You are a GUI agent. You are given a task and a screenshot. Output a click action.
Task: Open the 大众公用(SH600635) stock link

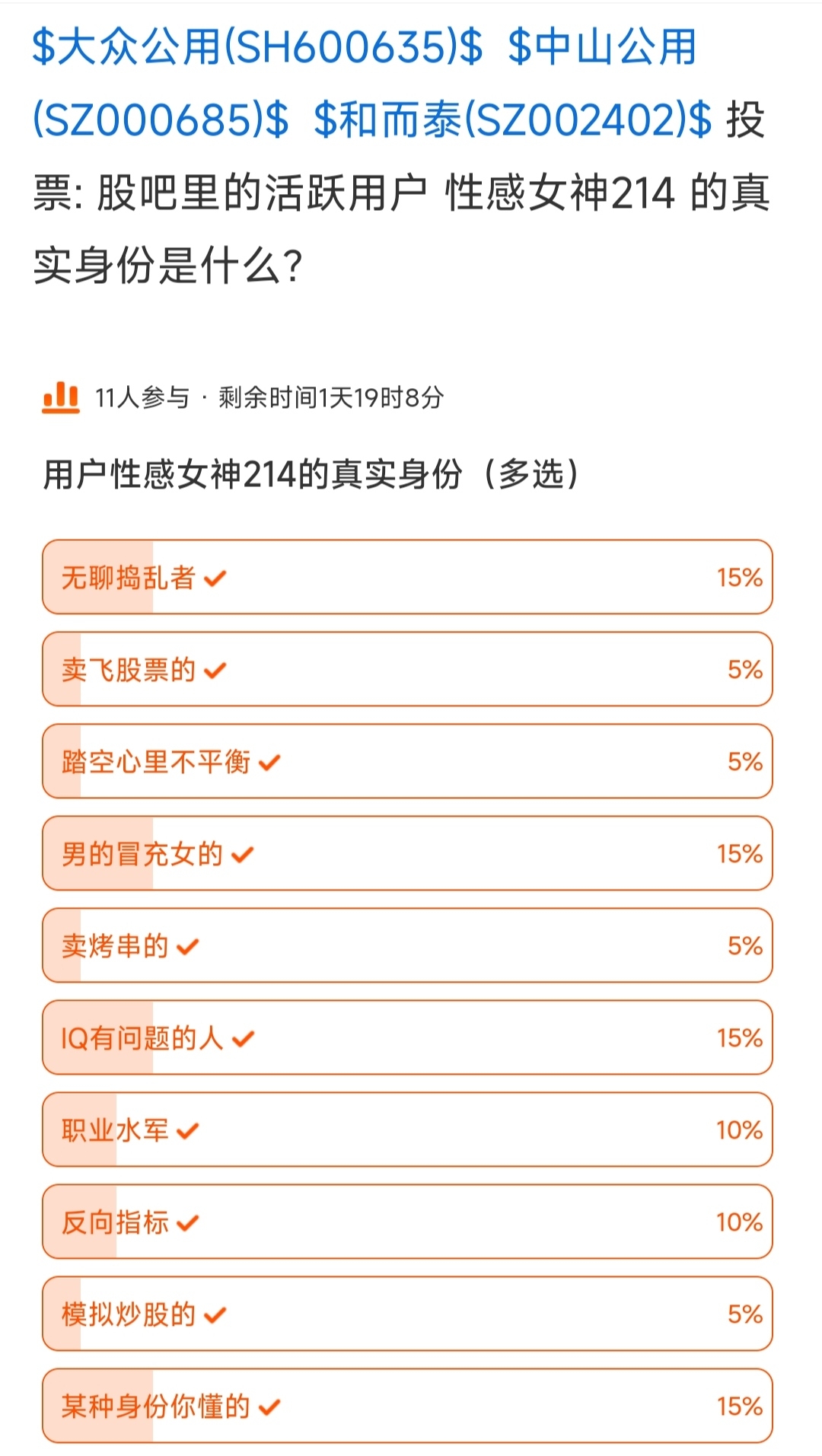257,47
